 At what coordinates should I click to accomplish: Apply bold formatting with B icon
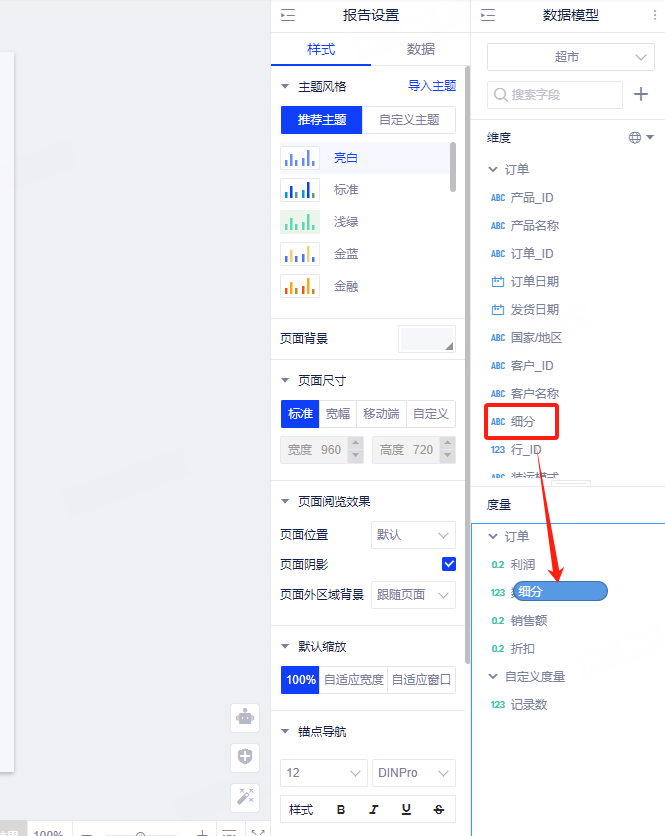pyautogui.click(x=340, y=809)
